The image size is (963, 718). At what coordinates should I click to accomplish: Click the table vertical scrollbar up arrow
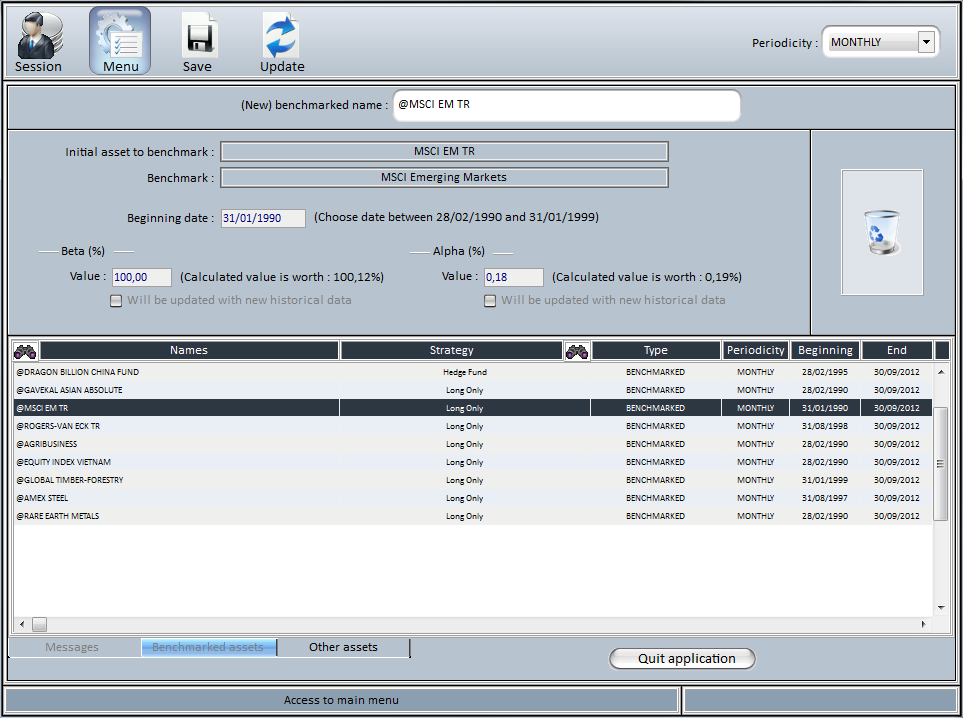(x=941, y=372)
